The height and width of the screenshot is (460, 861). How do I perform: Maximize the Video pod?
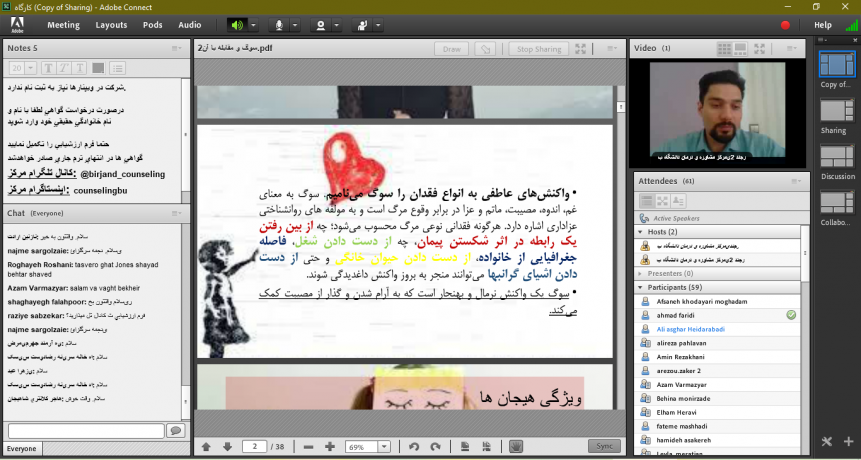[x=759, y=49]
